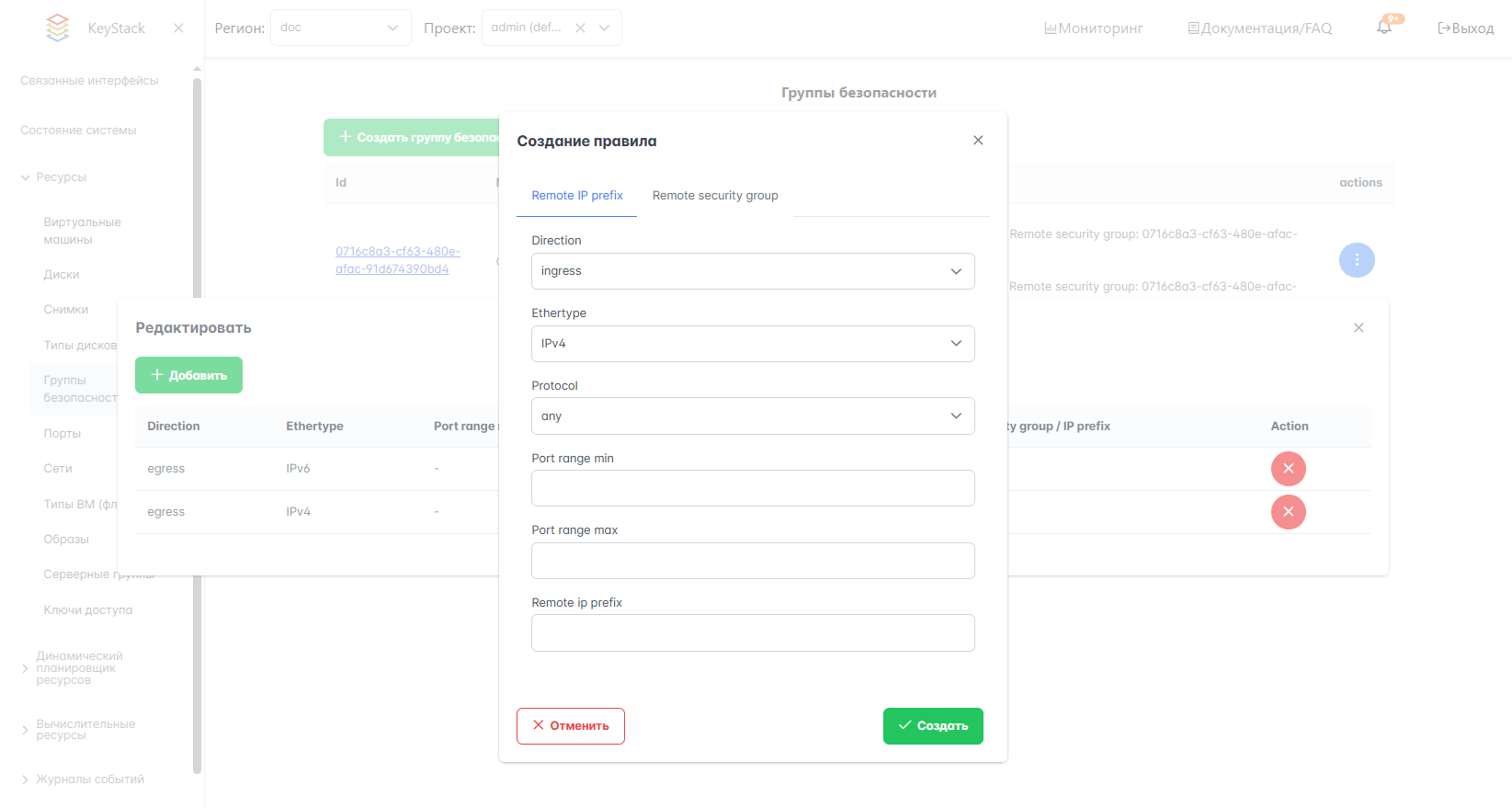Close the Редактировать panel

pos(1359,328)
